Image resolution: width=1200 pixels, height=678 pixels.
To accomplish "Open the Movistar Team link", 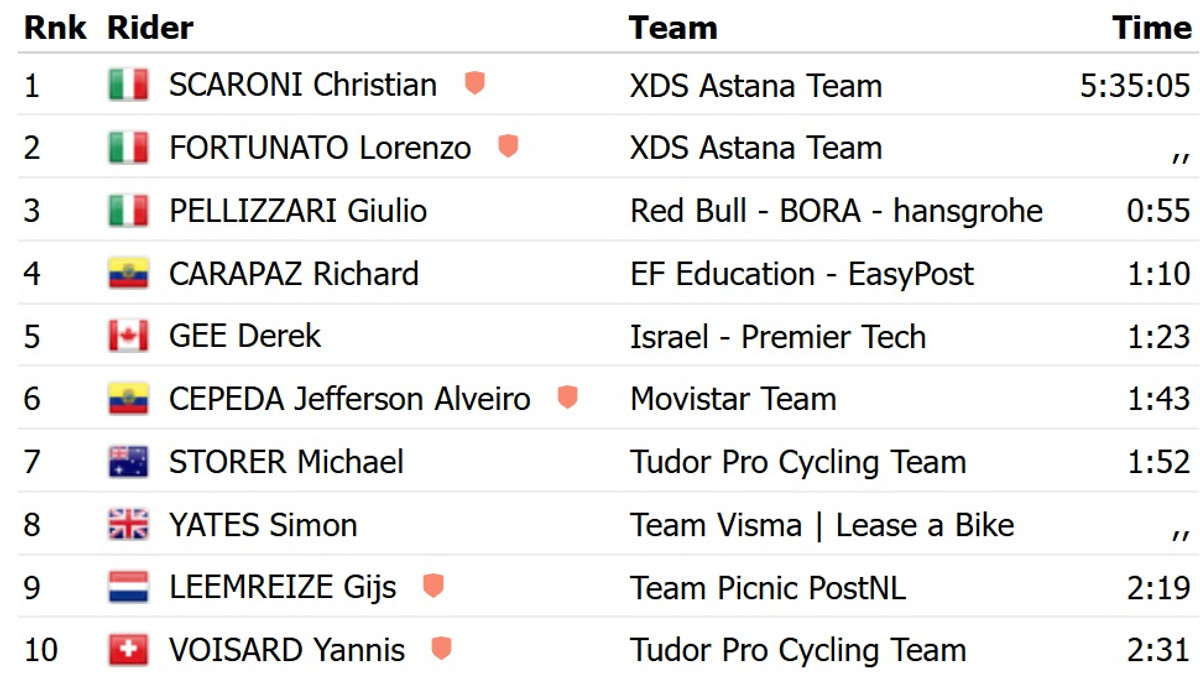I will click(732, 399).
